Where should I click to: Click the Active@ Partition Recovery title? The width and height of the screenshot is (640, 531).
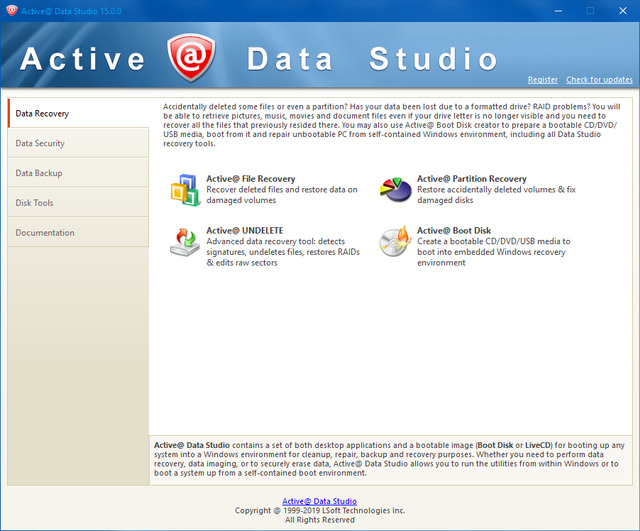(471, 179)
